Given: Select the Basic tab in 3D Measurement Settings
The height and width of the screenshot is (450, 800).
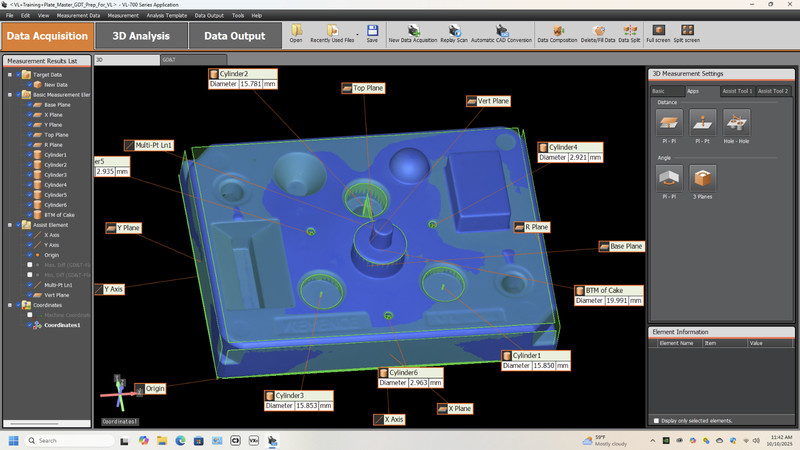Looking at the screenshot, I should pos(667,91).
